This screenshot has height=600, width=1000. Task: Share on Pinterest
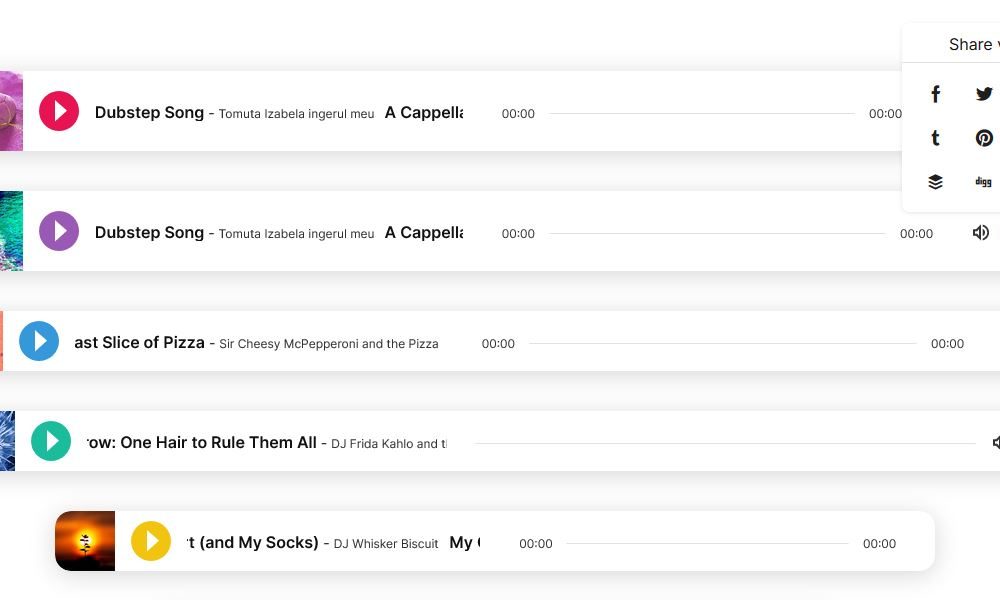tap(984, 138)
